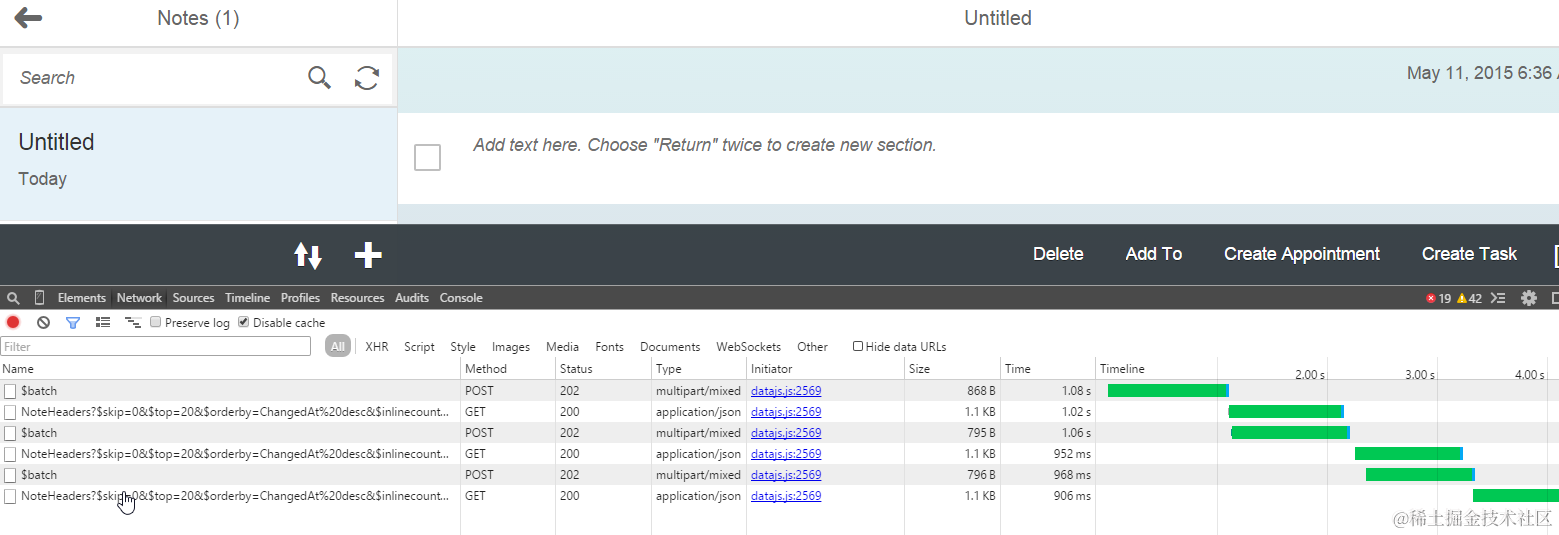Click file icon of 795 B $batch request
Screen dimensions: 1559x535
coord(10,433)
